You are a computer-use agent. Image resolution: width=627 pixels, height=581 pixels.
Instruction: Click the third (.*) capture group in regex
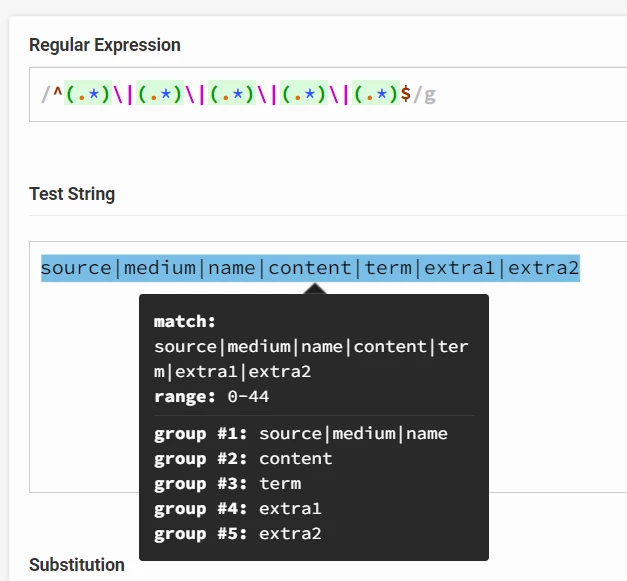click(x=232, y=93)
